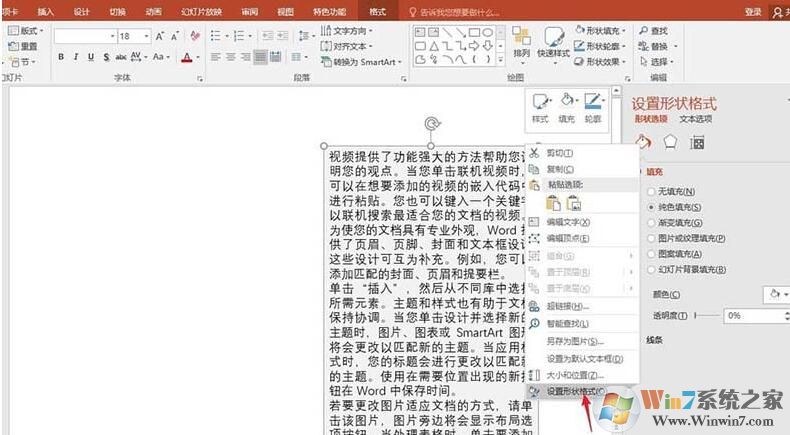The height and width of the screenshot is (435, 790).
Task: Click the 透明度 transparency slider
Action: click(707, 316)
